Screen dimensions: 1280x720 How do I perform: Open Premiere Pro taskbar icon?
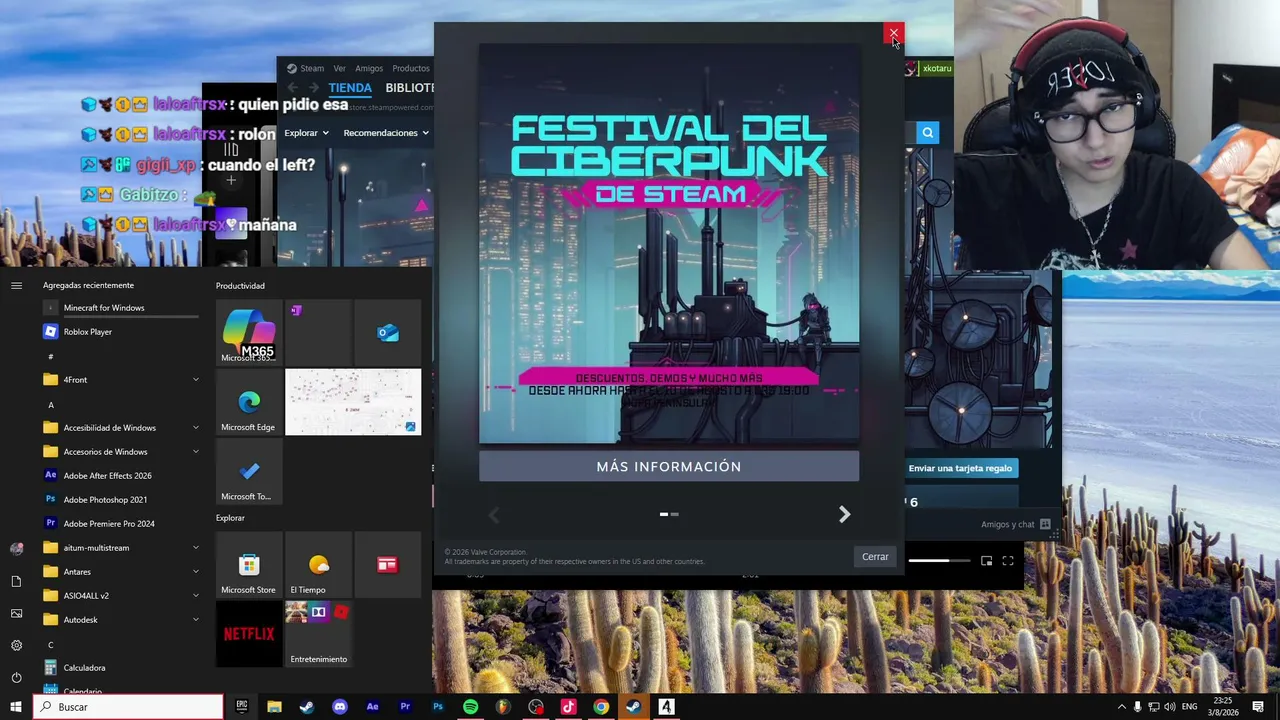[x=405, y=707]
